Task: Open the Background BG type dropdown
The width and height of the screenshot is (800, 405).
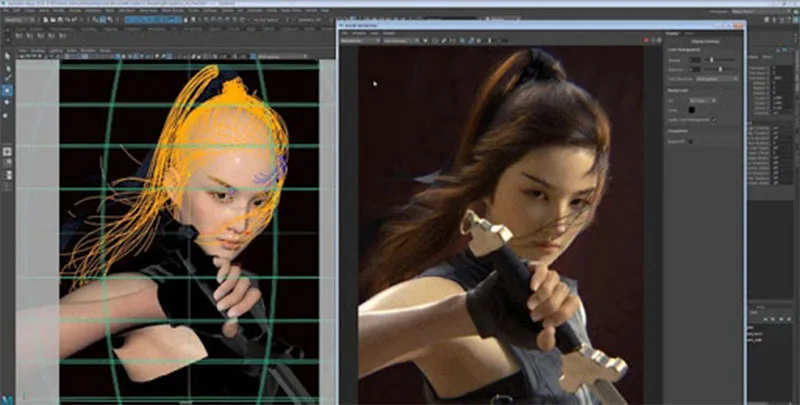Action: 703,100
